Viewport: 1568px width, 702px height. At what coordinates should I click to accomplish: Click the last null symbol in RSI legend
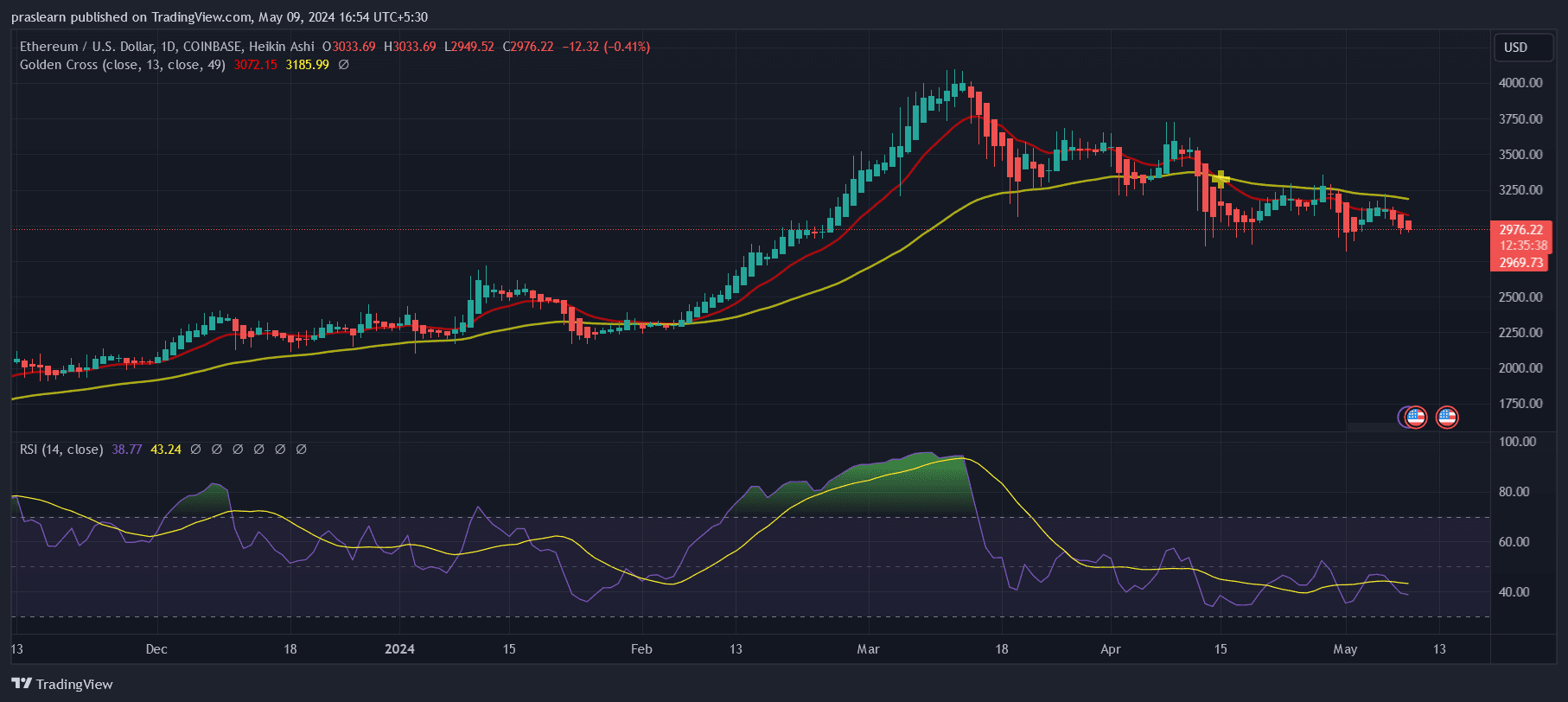(x=301, y=450)
